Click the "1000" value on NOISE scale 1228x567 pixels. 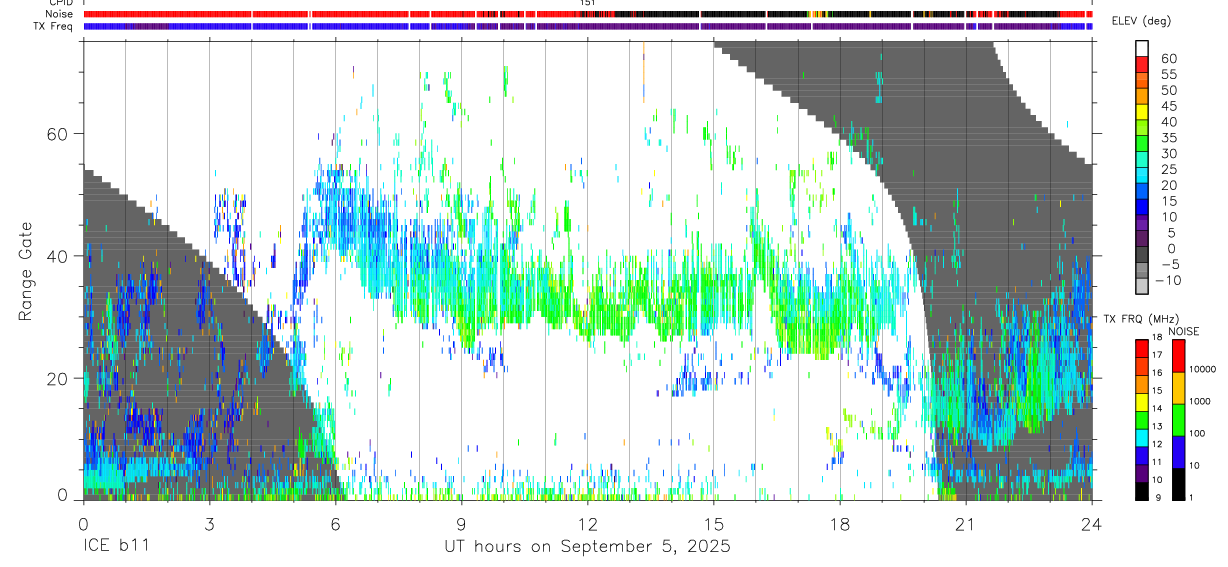(1198, 401)
